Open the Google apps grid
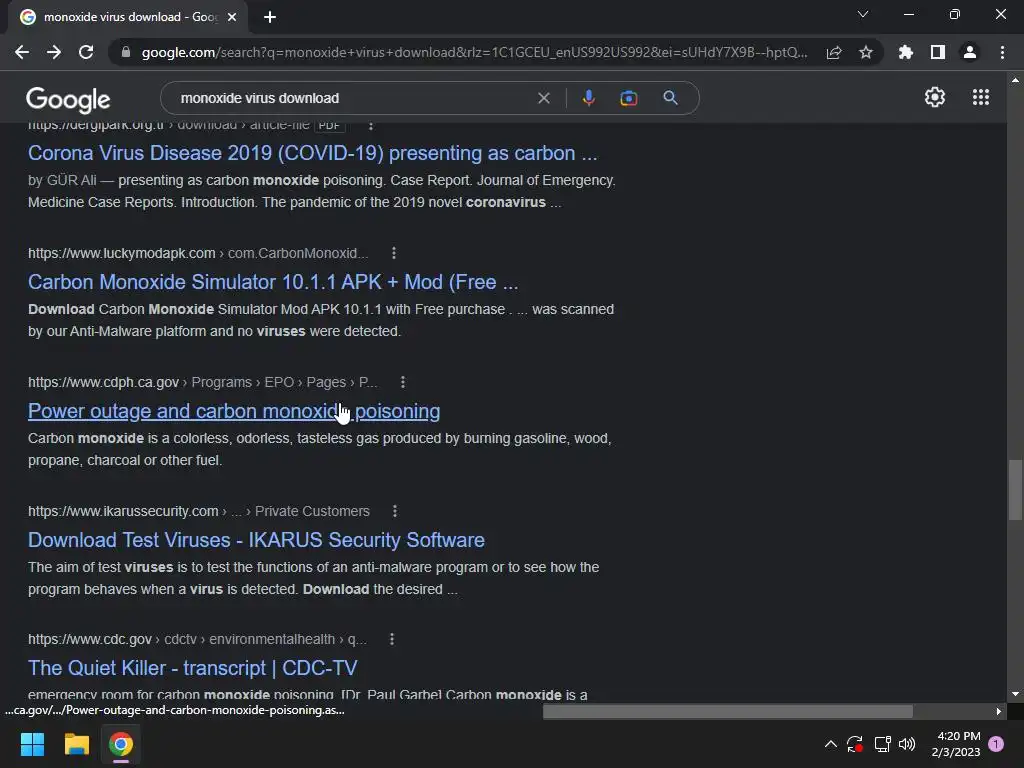The image size is (1024, 768). coord(981,97)
